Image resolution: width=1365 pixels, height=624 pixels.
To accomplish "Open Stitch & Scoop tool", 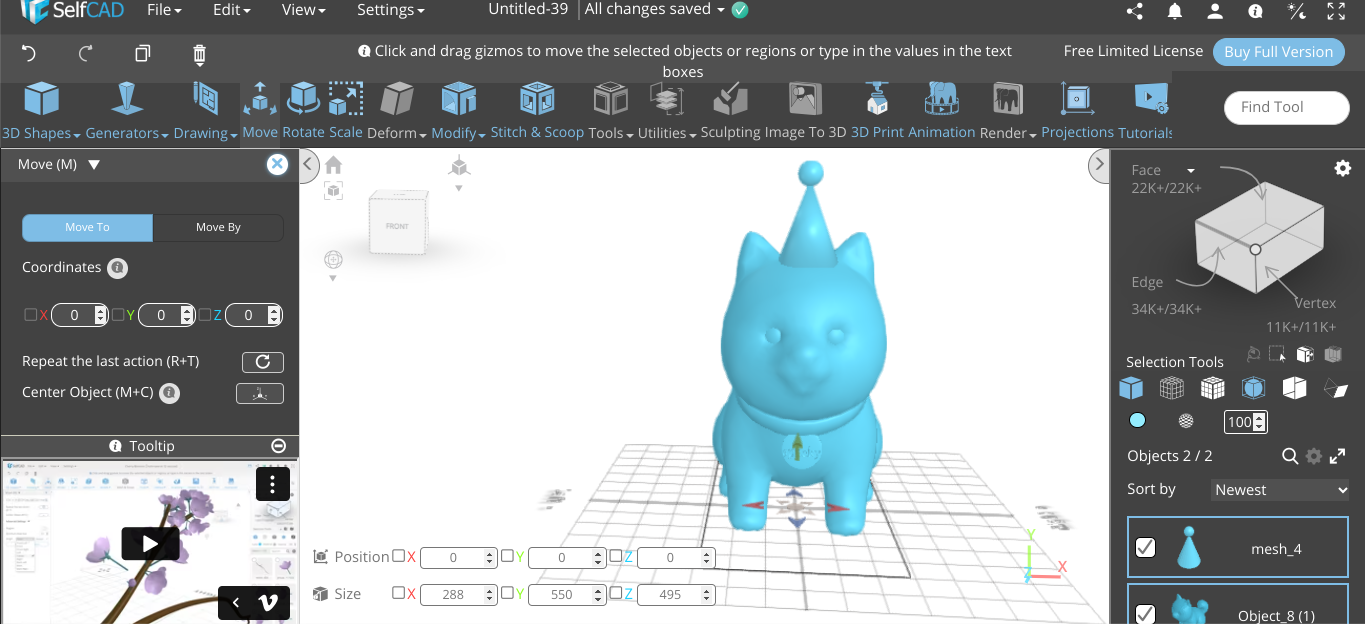I will tap(537, 112).
